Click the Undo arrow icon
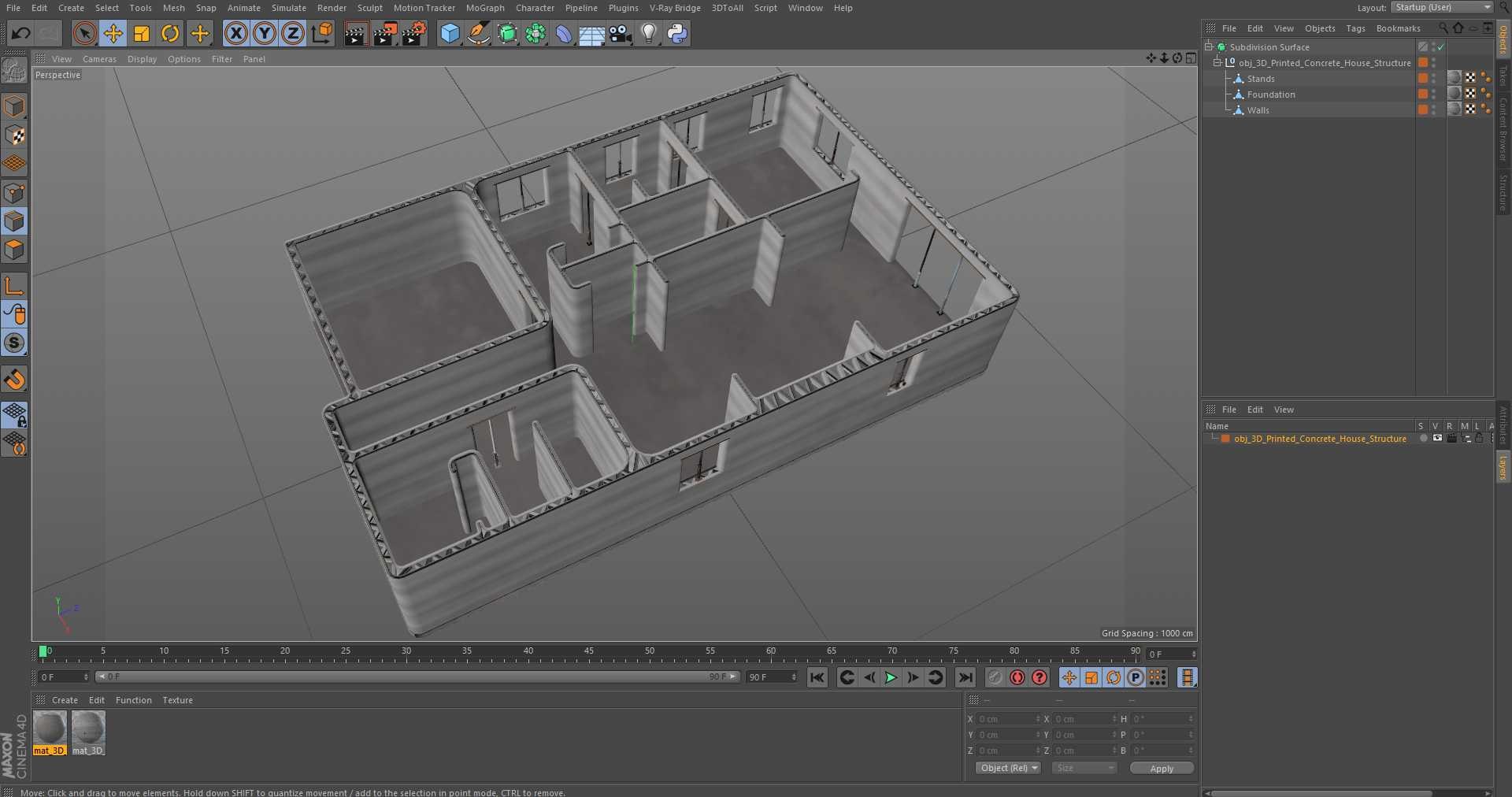Image resolution: width=1512 pixels, height=797 pixels. point(21,33)
